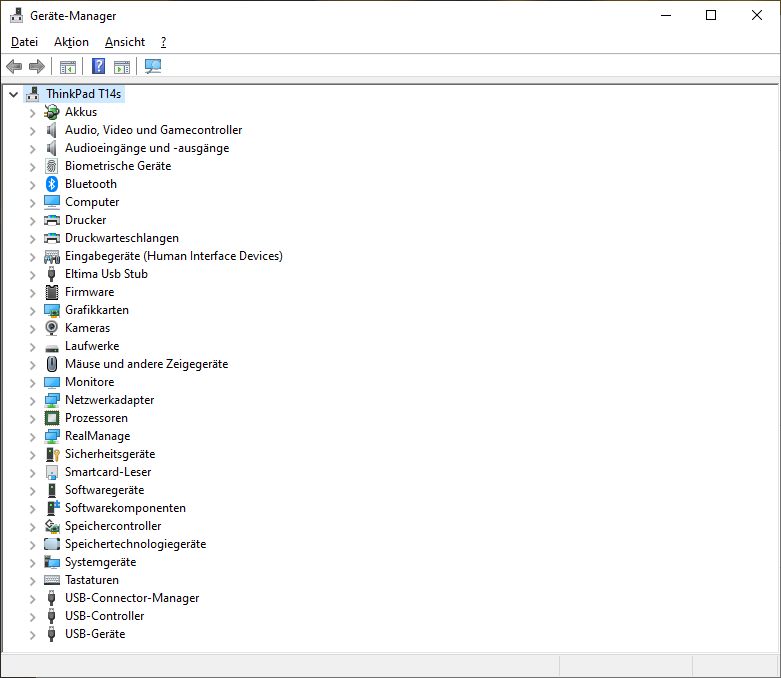Select the Bluetooth entry text
The image size is (781, 678).
(x=91, y=184)
